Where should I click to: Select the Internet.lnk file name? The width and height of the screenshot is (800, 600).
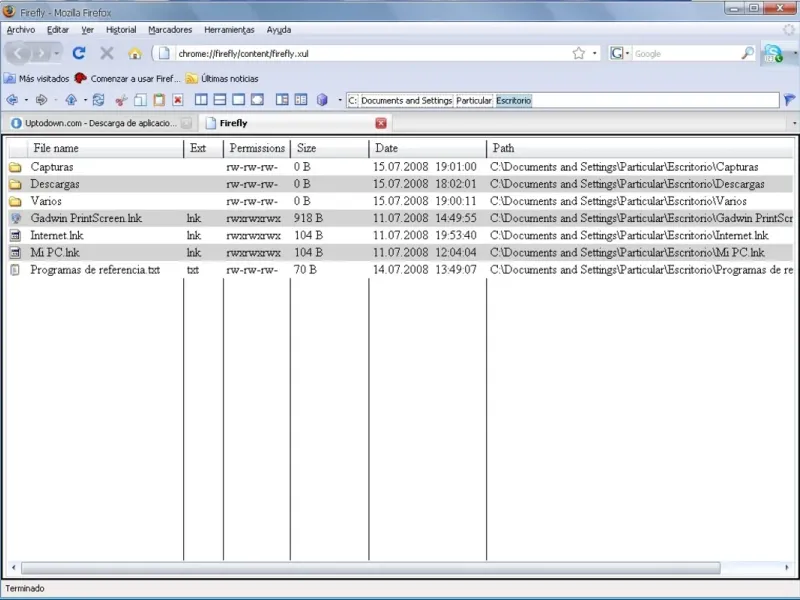click(57, 236)
